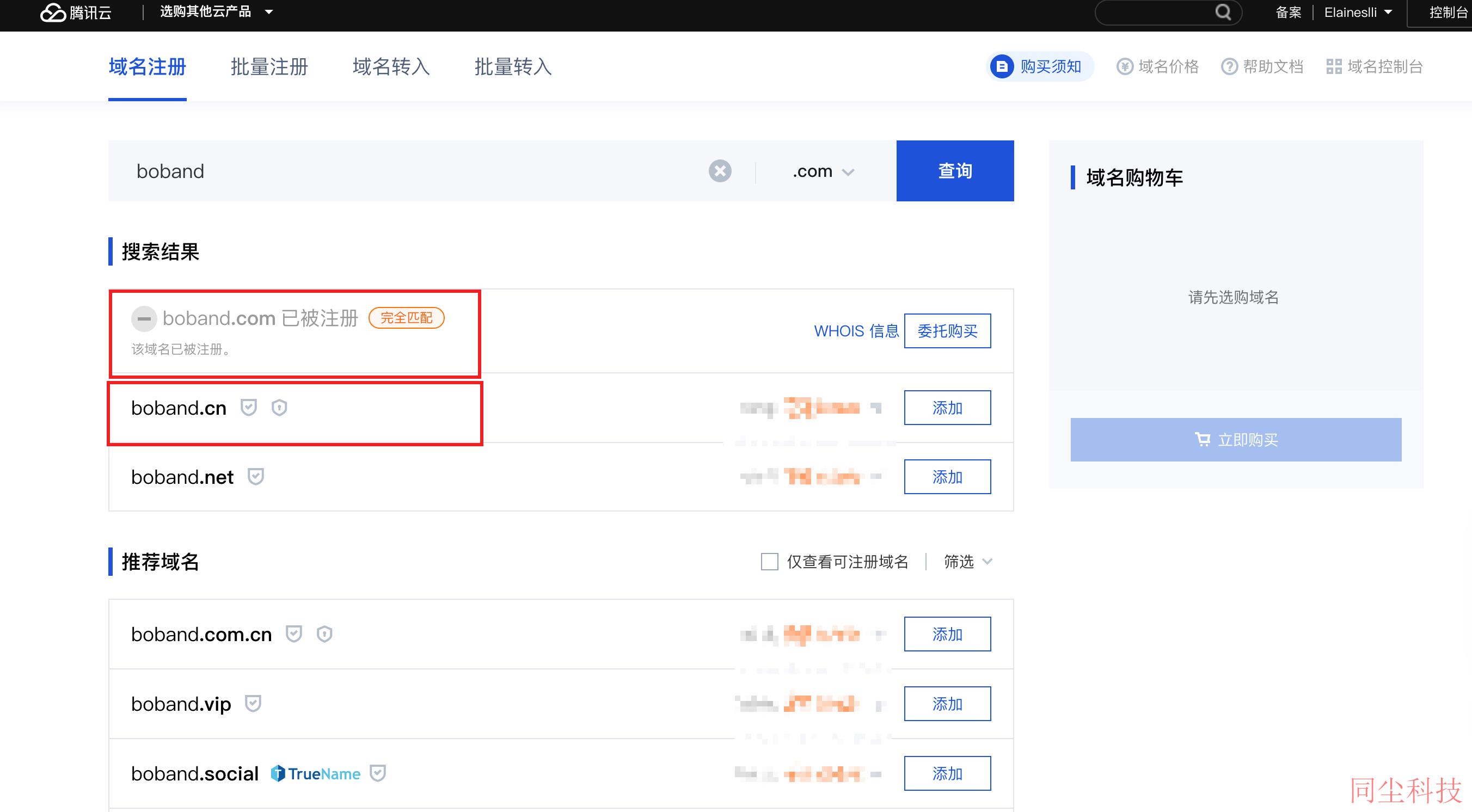Switch to 批量注册 tab
This screenshot has height=812, width=1472.
[x=269, y=67]
